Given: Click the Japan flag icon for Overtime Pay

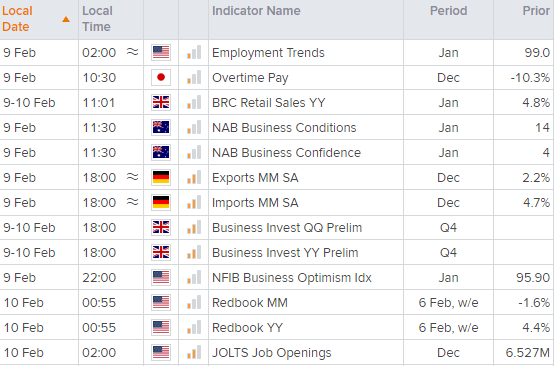Looking at the screenshot, I should tap(161, 77).
